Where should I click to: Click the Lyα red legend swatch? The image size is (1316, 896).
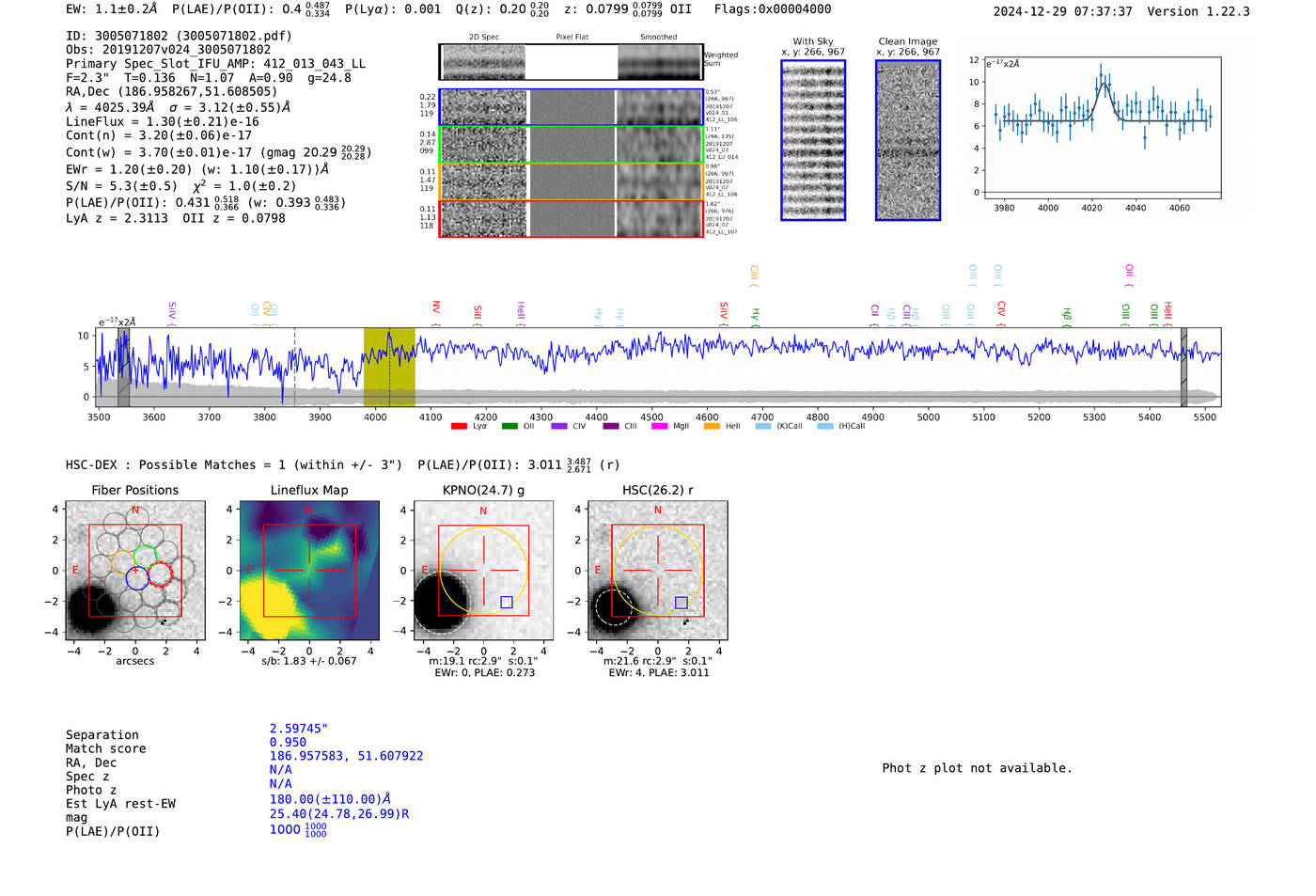pos(459,427)
